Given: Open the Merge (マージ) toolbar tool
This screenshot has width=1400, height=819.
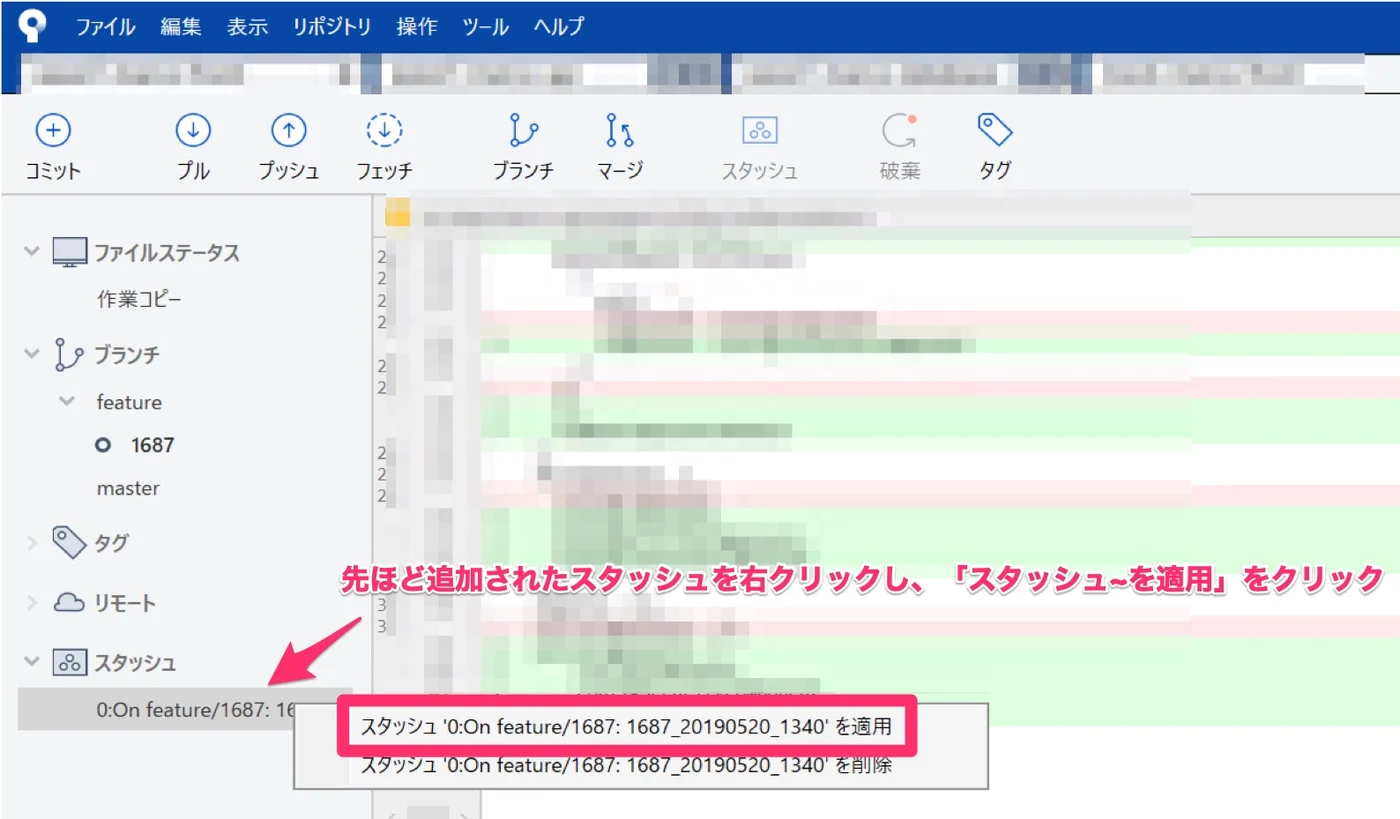Looking at the screenshot, I should point(619,130).
